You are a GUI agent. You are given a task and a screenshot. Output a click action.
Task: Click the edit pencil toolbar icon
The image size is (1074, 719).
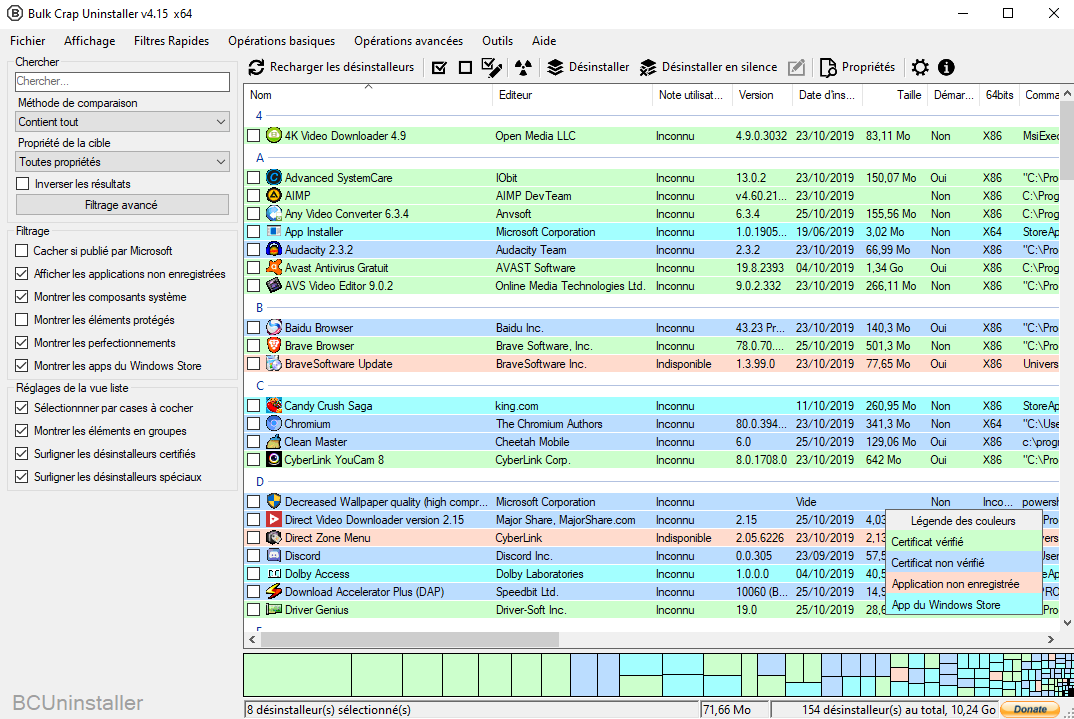796,67
